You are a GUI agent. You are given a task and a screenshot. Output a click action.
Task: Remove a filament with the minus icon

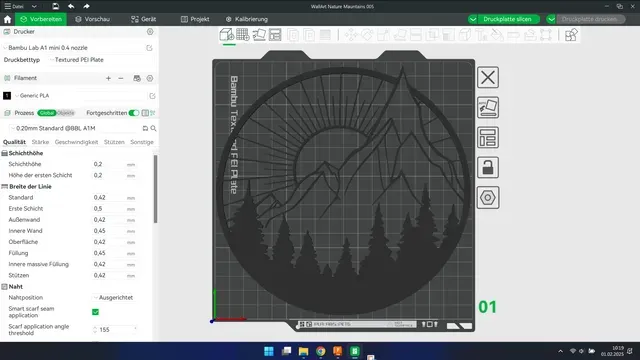tap(121, 78)
